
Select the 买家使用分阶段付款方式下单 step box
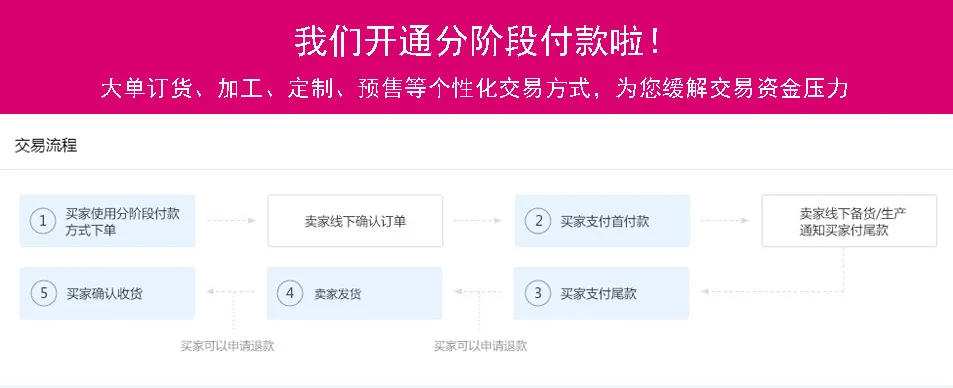[108, 221]
